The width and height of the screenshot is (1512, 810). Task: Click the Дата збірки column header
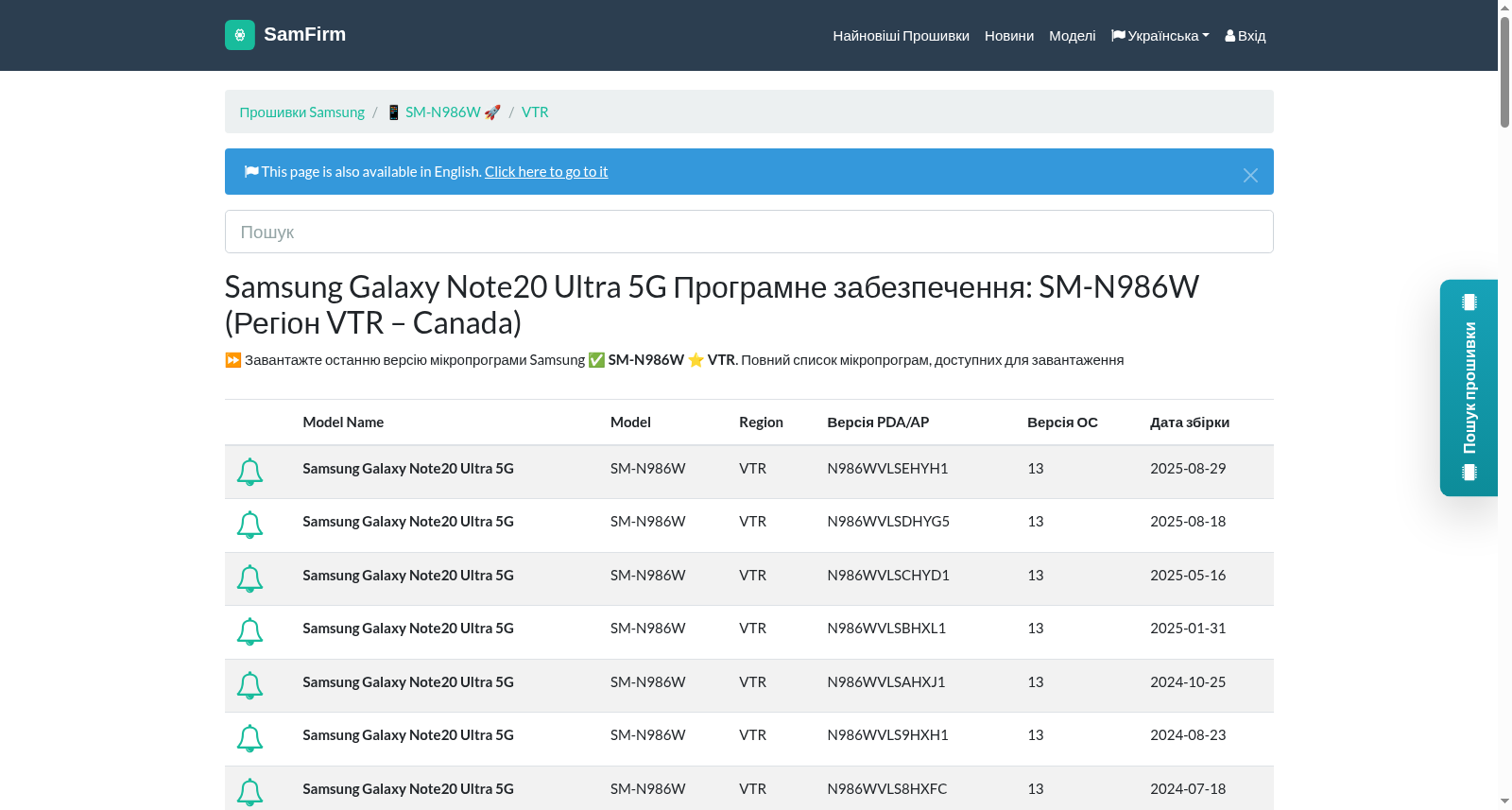point(1190,422)
